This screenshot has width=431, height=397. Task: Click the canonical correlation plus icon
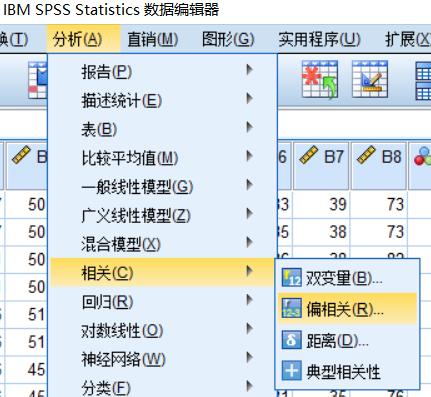pyautogui.click(x=291, y=370)
